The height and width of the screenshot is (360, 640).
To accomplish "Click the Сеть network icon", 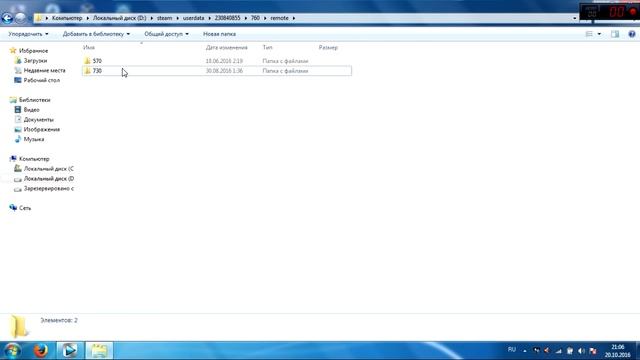I will click(x=13, y=208).
